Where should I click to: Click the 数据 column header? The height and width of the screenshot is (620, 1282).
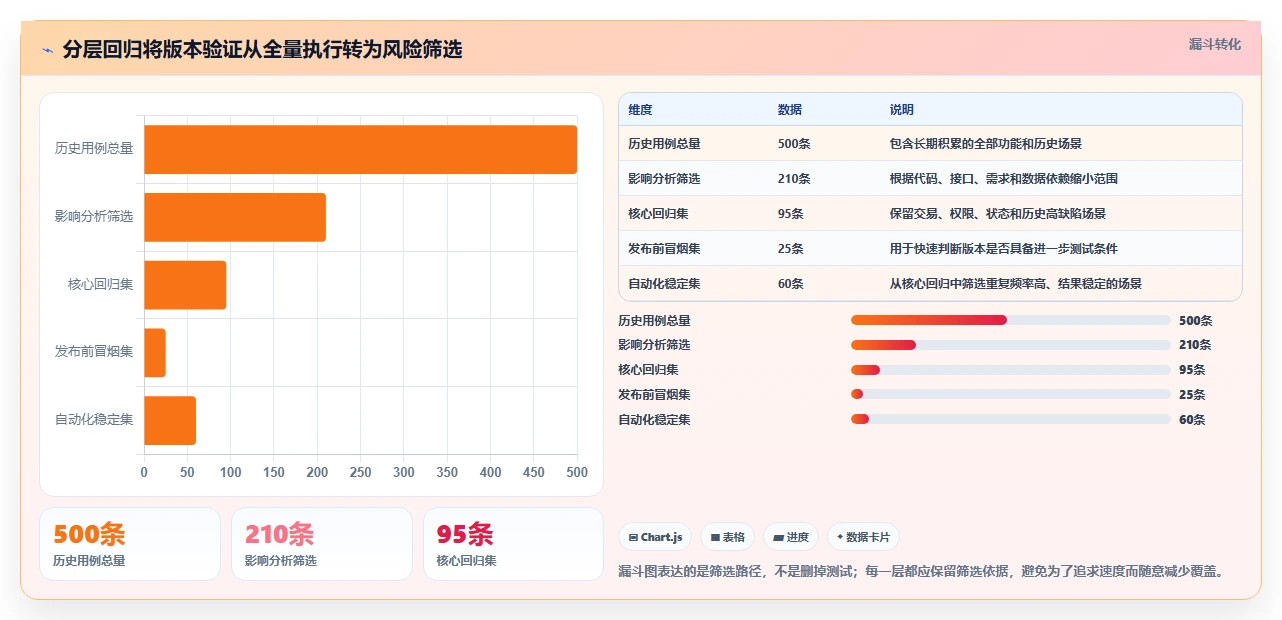789,110
